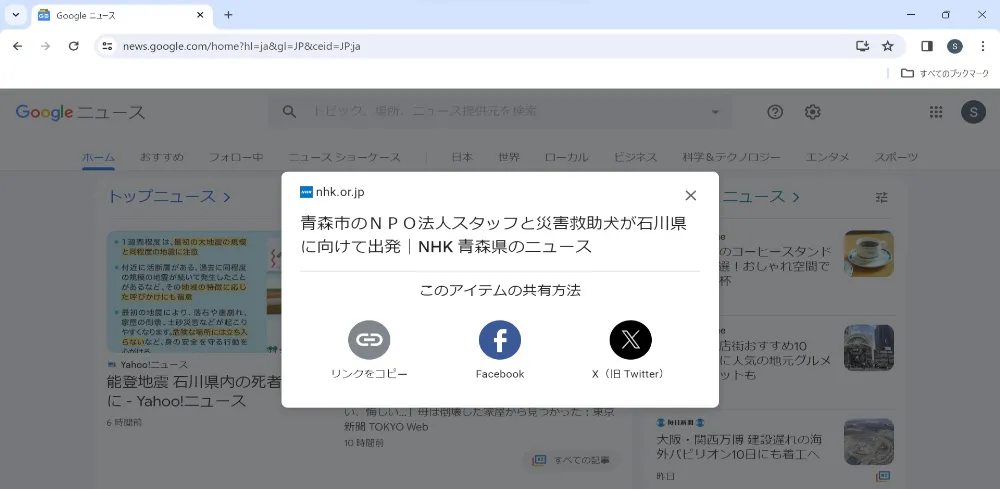Screen dimensions: 1000x489
Task: Close the Google ニュース tab
Action: click(200, 15)
